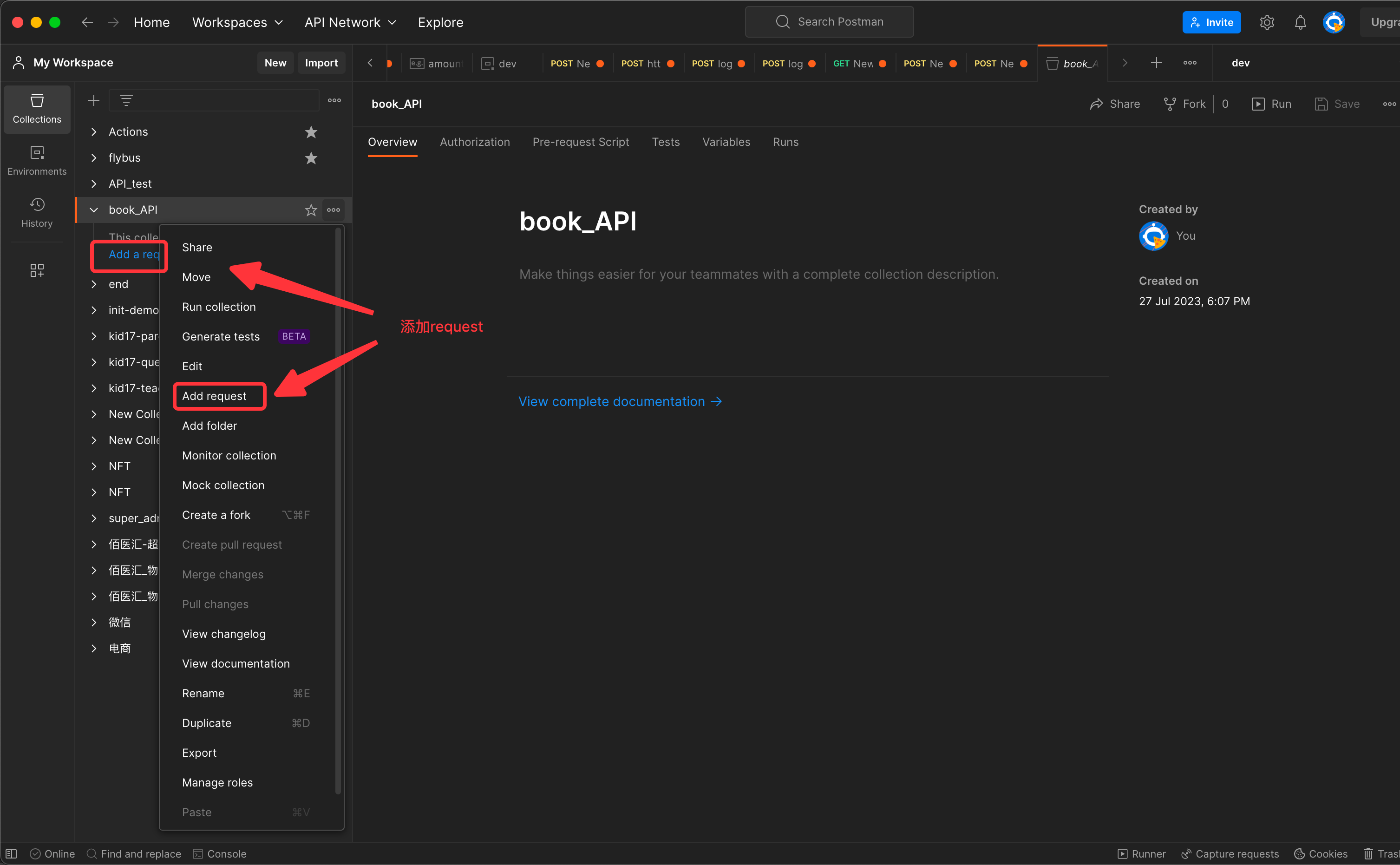
Task: Click the settings gear icon
Action: [1267, 22]
